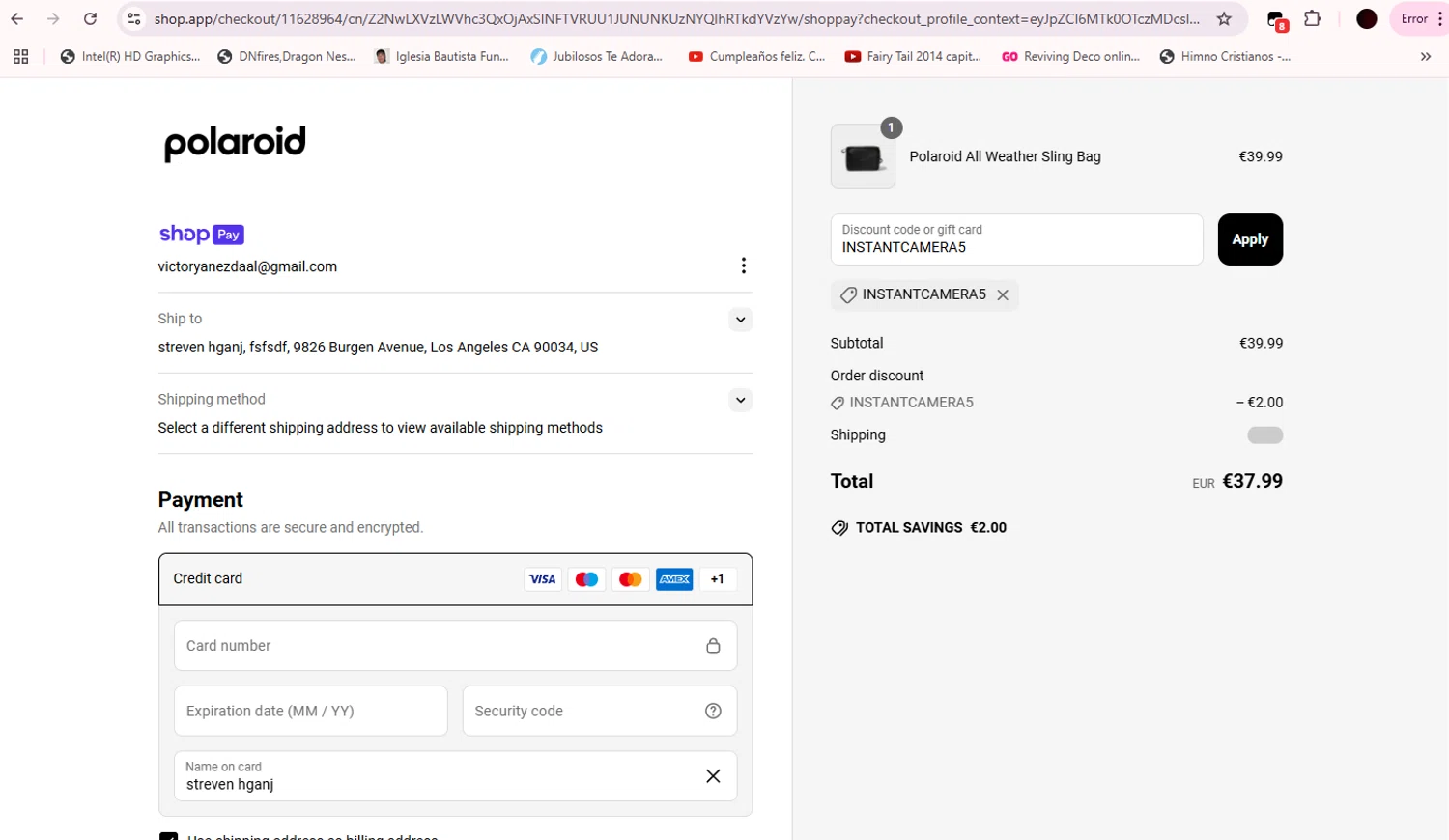
Task: Open the Chrome profile avatar
Action: 1366,18
